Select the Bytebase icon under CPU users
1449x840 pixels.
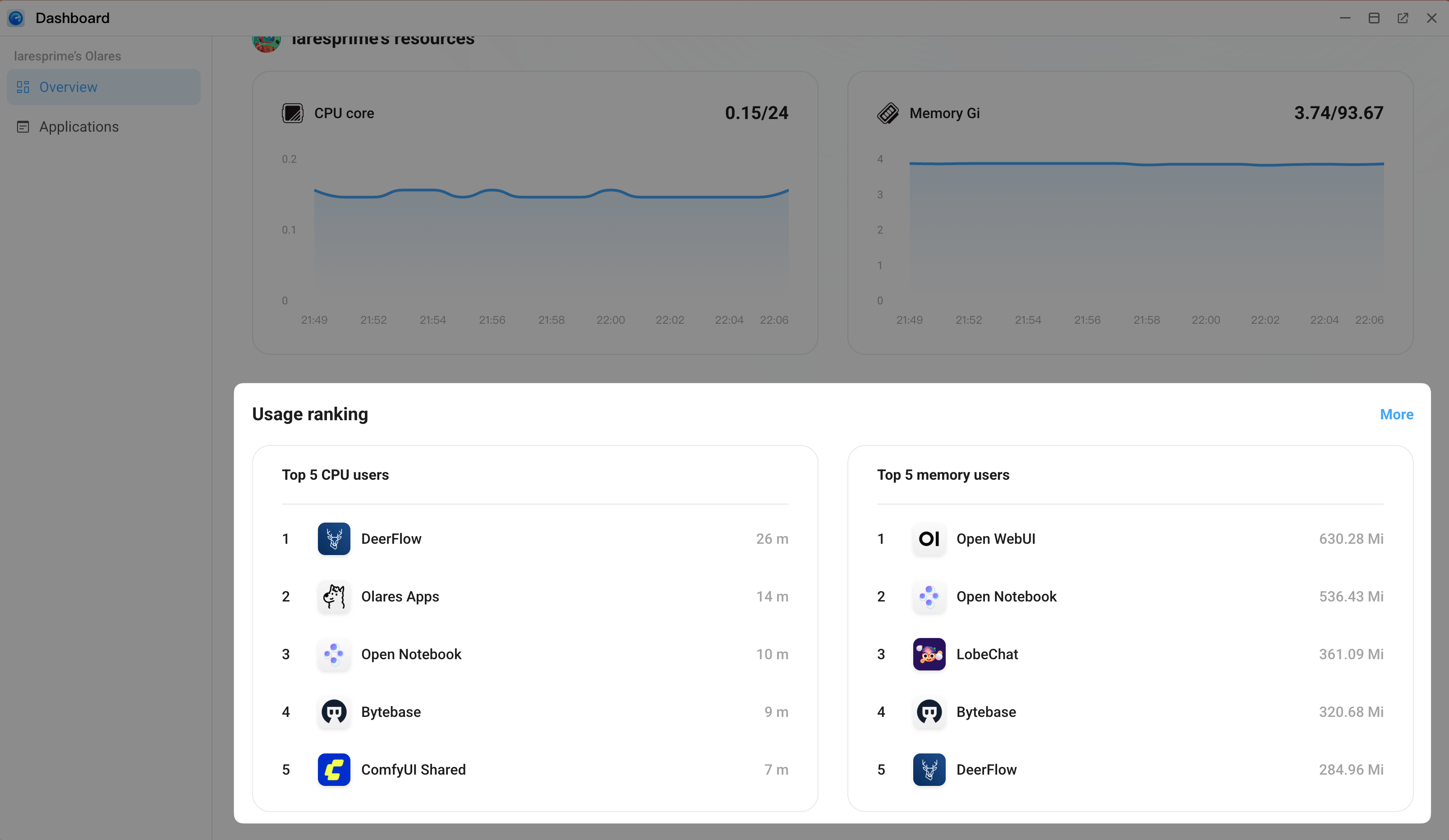click(334, 712)
